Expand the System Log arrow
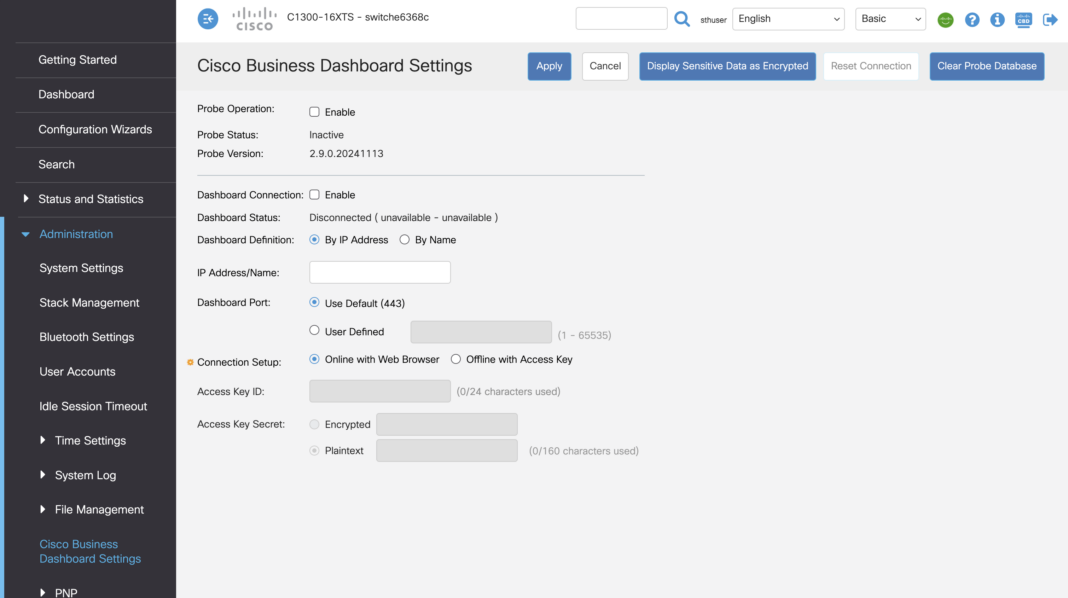The image size is (1068, 598). (x=42, y=475)
